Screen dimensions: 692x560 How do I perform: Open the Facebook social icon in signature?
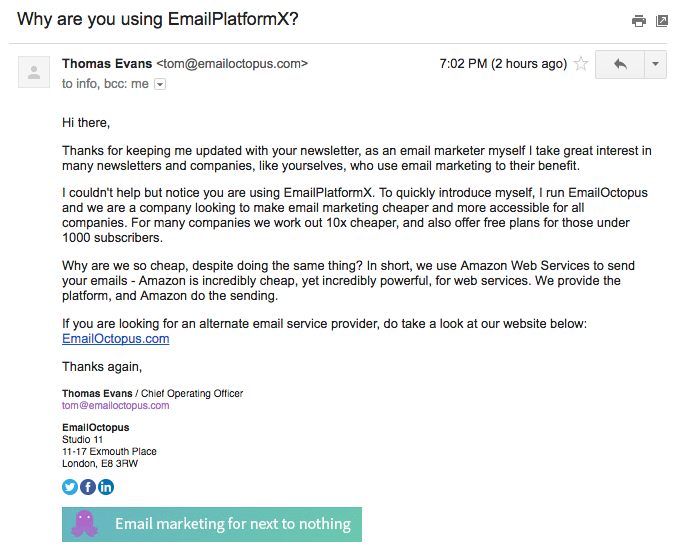point(88,487)
